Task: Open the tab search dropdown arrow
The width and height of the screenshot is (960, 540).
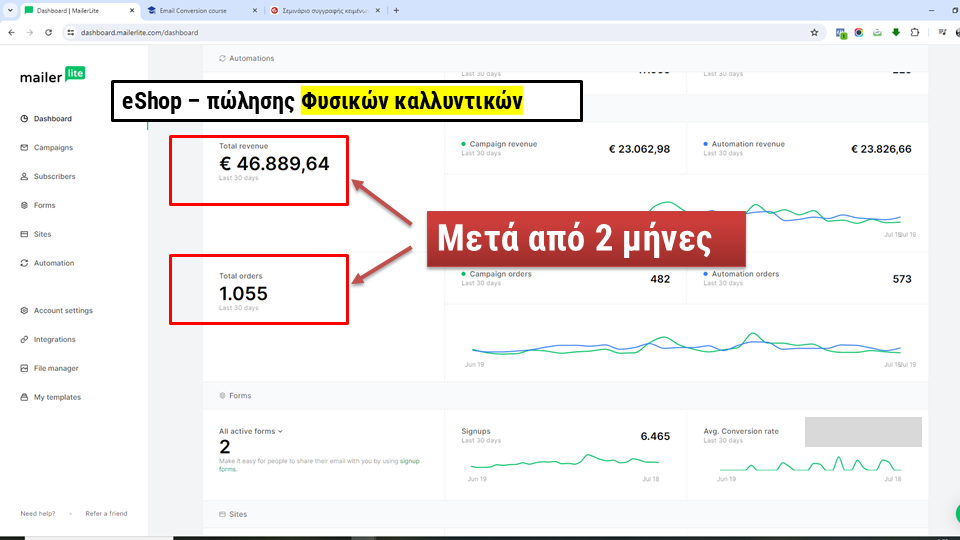Action: (10, 10)
